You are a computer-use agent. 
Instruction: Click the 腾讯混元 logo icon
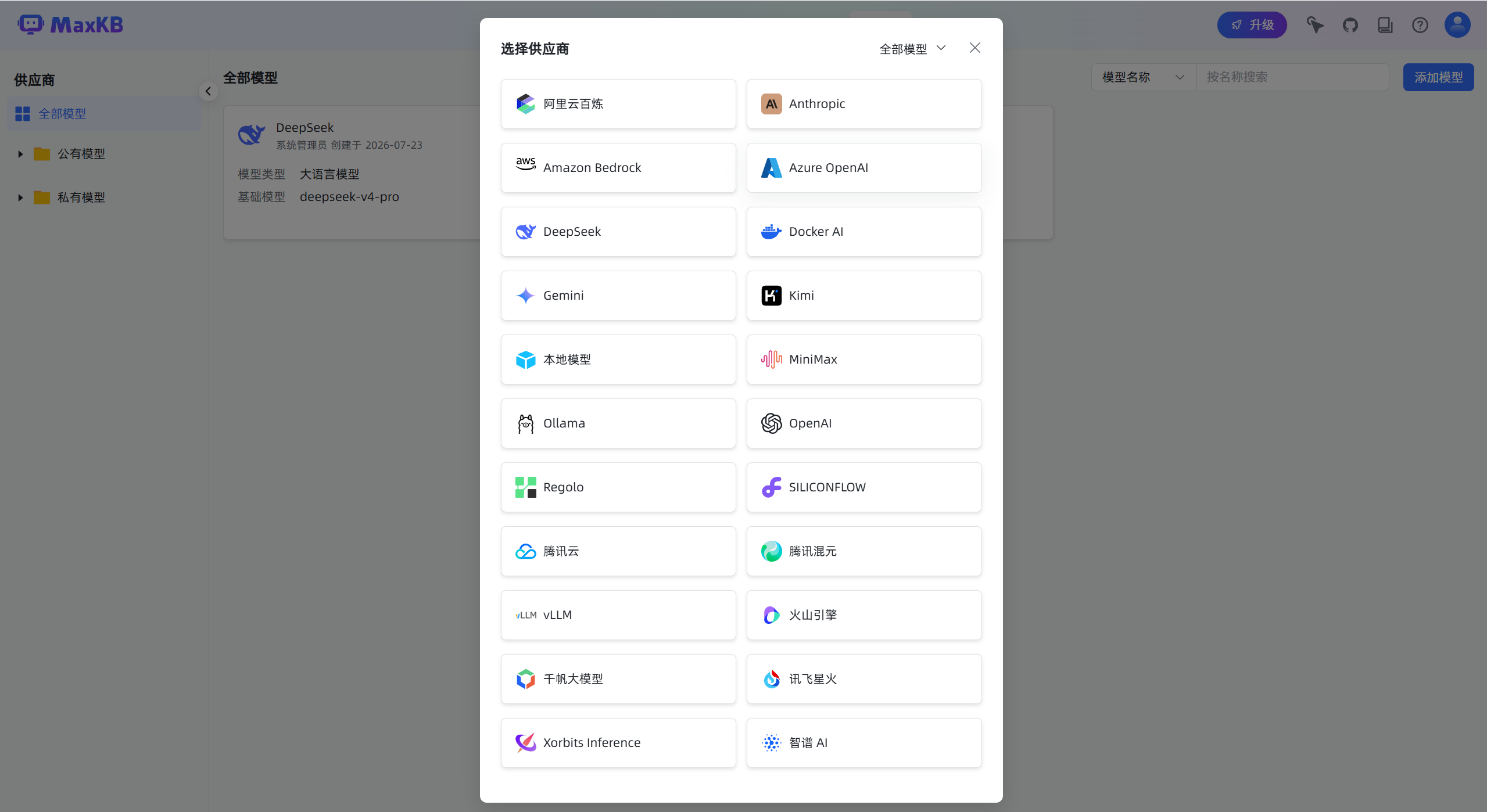pyautogui.click(x=771, y=551)
